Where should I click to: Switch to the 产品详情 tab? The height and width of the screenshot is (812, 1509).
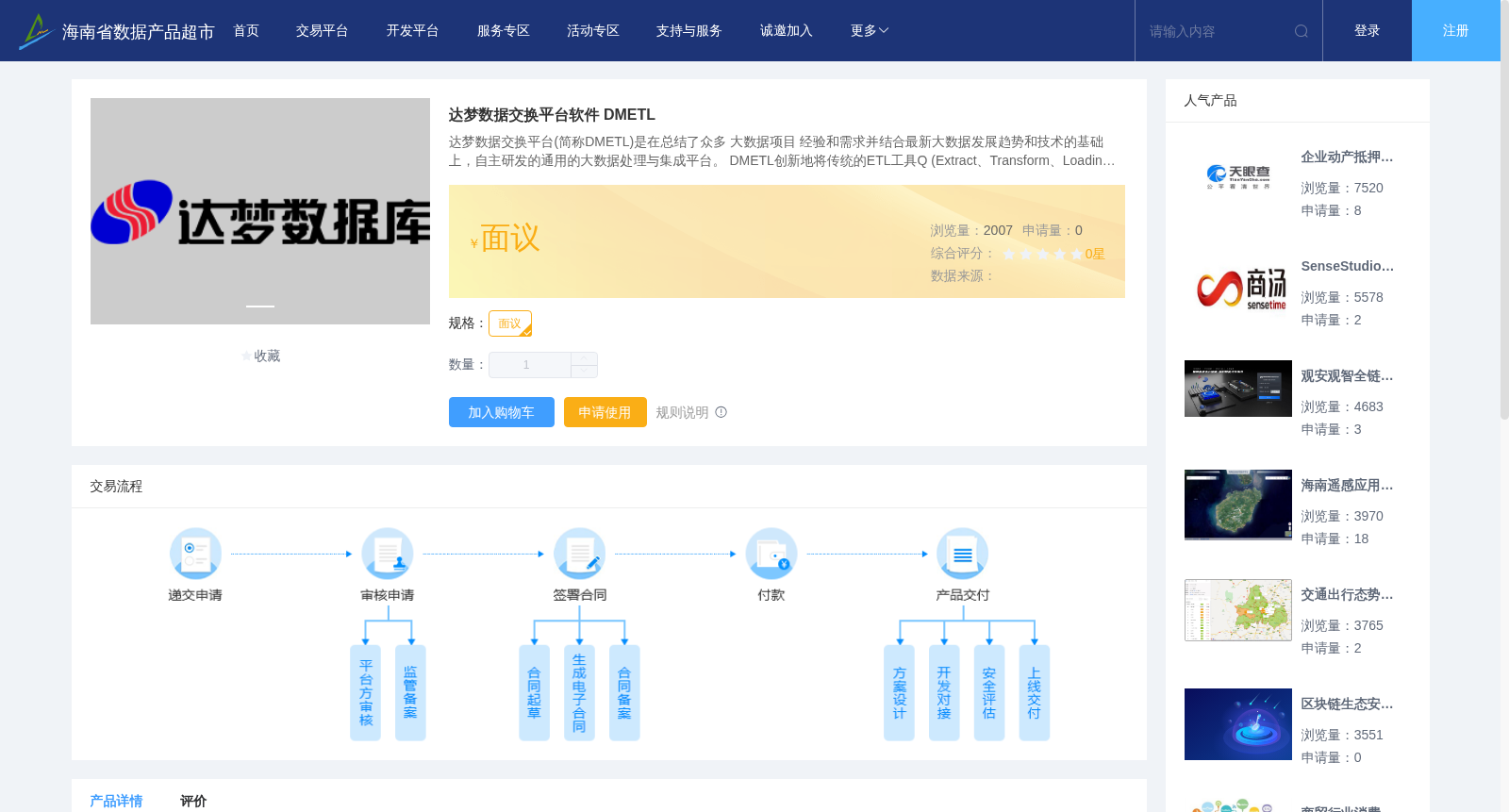[x=116, y=801]
